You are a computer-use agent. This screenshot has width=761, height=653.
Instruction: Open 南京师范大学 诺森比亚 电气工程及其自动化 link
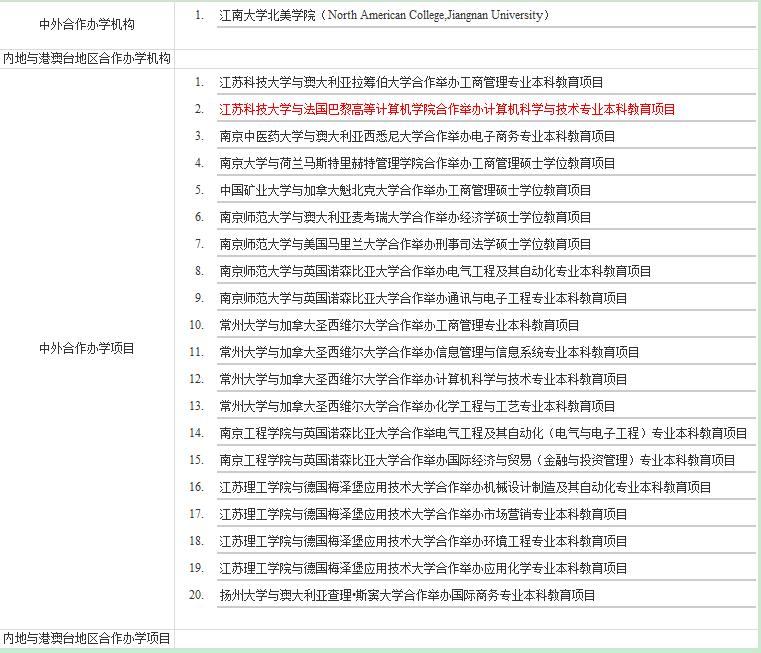point(435,271)
